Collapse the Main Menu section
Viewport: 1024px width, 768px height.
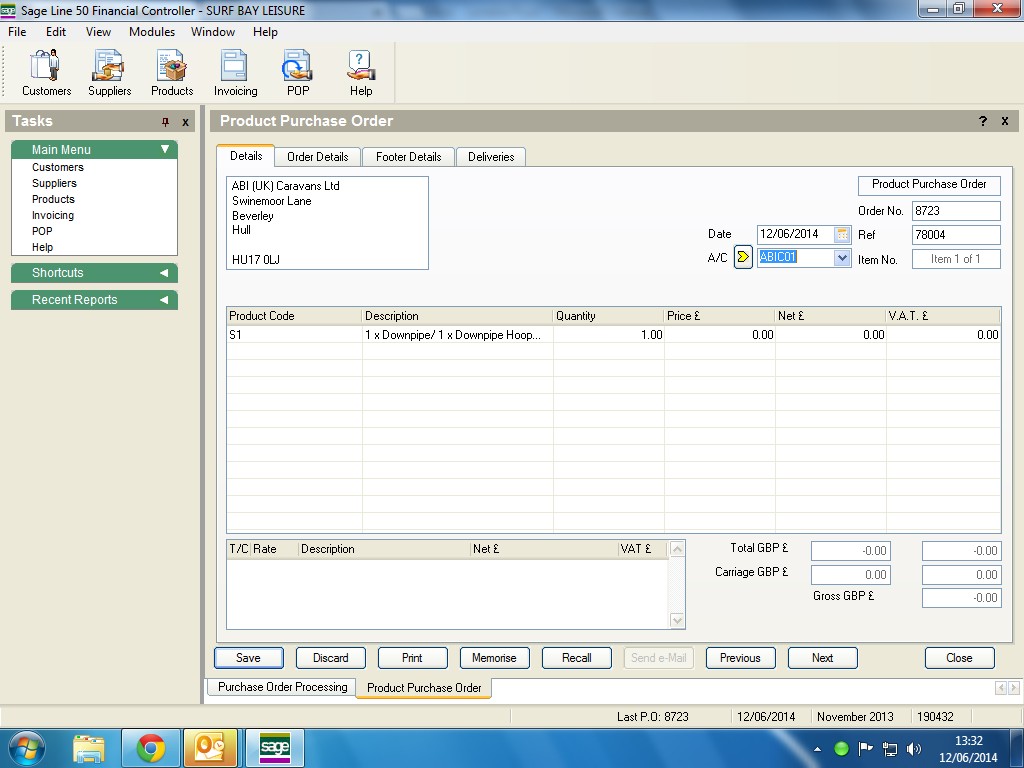(x=165, y=149)
